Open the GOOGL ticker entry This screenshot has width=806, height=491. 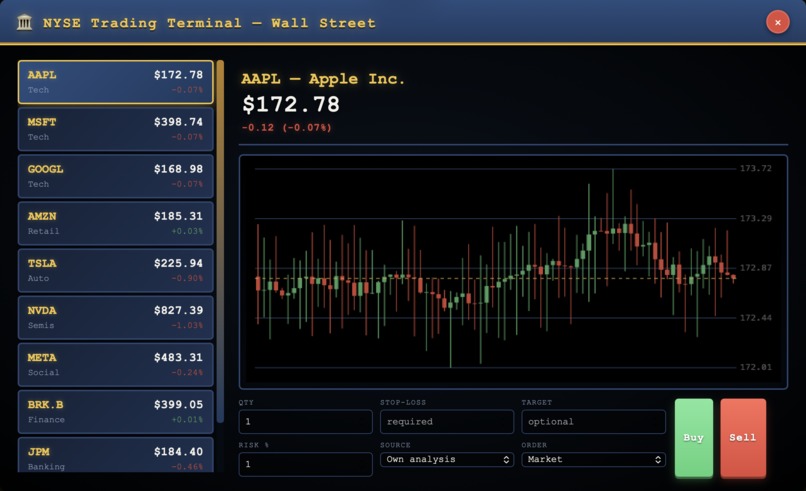(116, 176)
